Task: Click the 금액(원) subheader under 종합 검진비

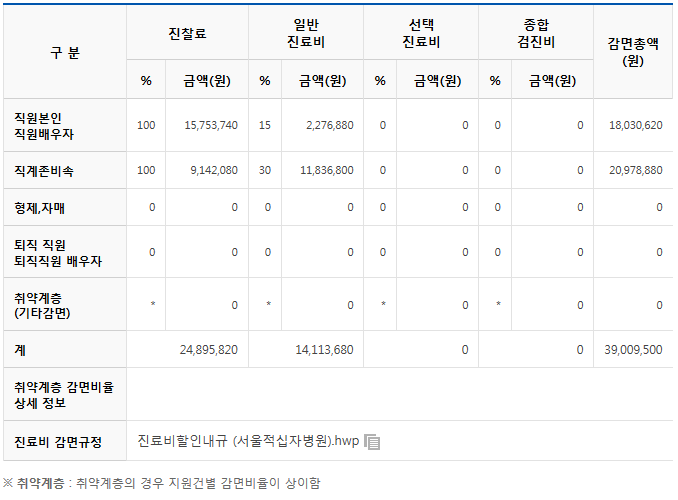Action: pos(553,80)
